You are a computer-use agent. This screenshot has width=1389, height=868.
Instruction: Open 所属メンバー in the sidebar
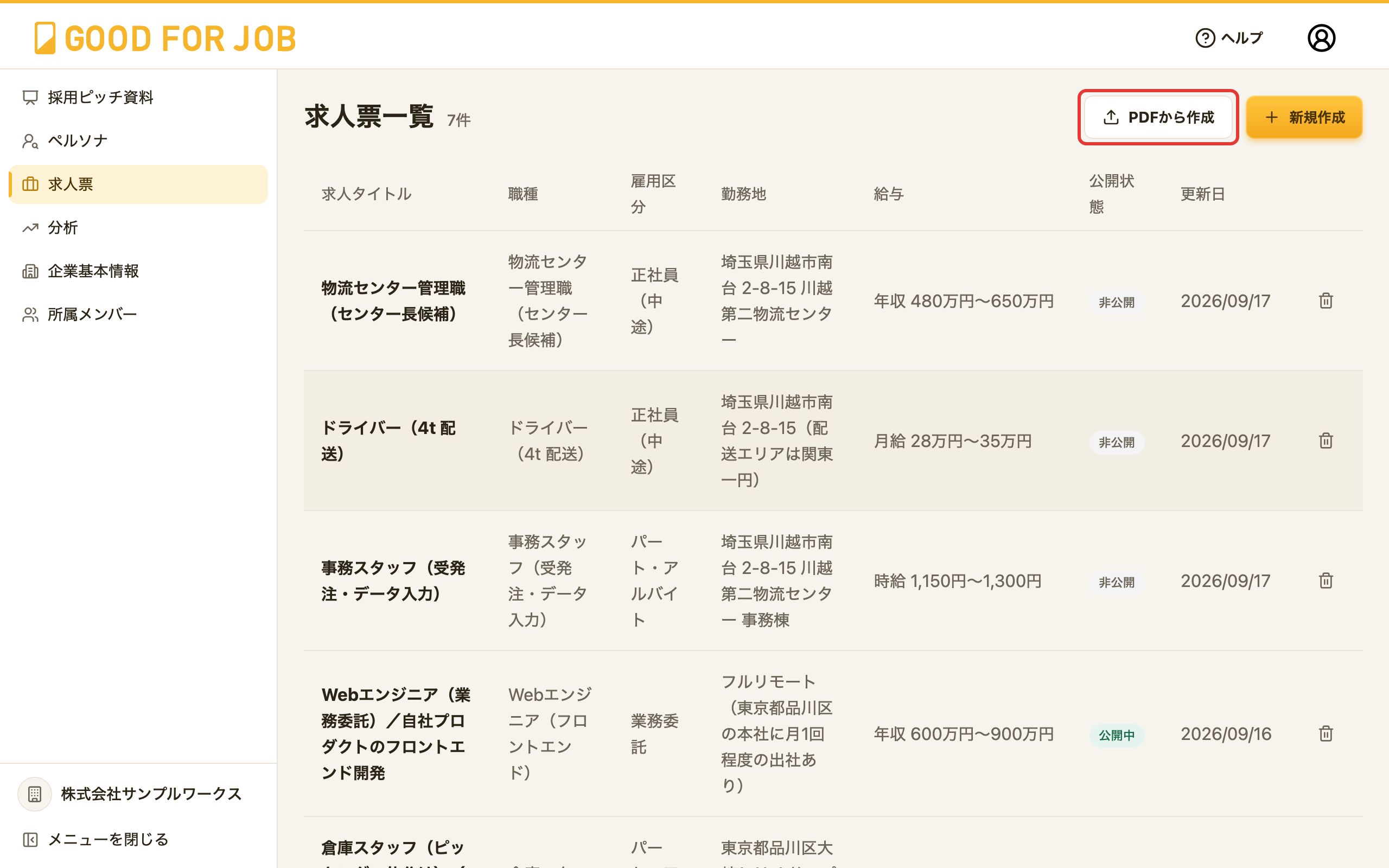pyautogui.click(x=138, y=315)
